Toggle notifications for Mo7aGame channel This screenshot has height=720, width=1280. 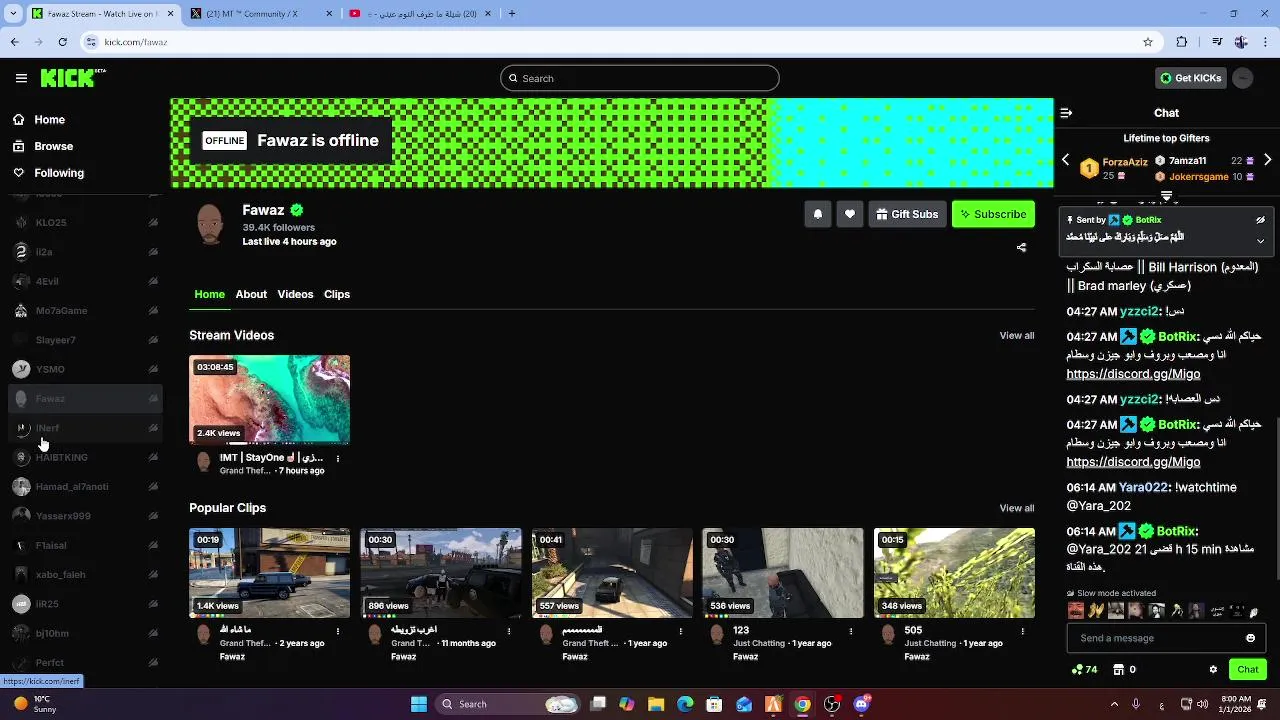153,310
